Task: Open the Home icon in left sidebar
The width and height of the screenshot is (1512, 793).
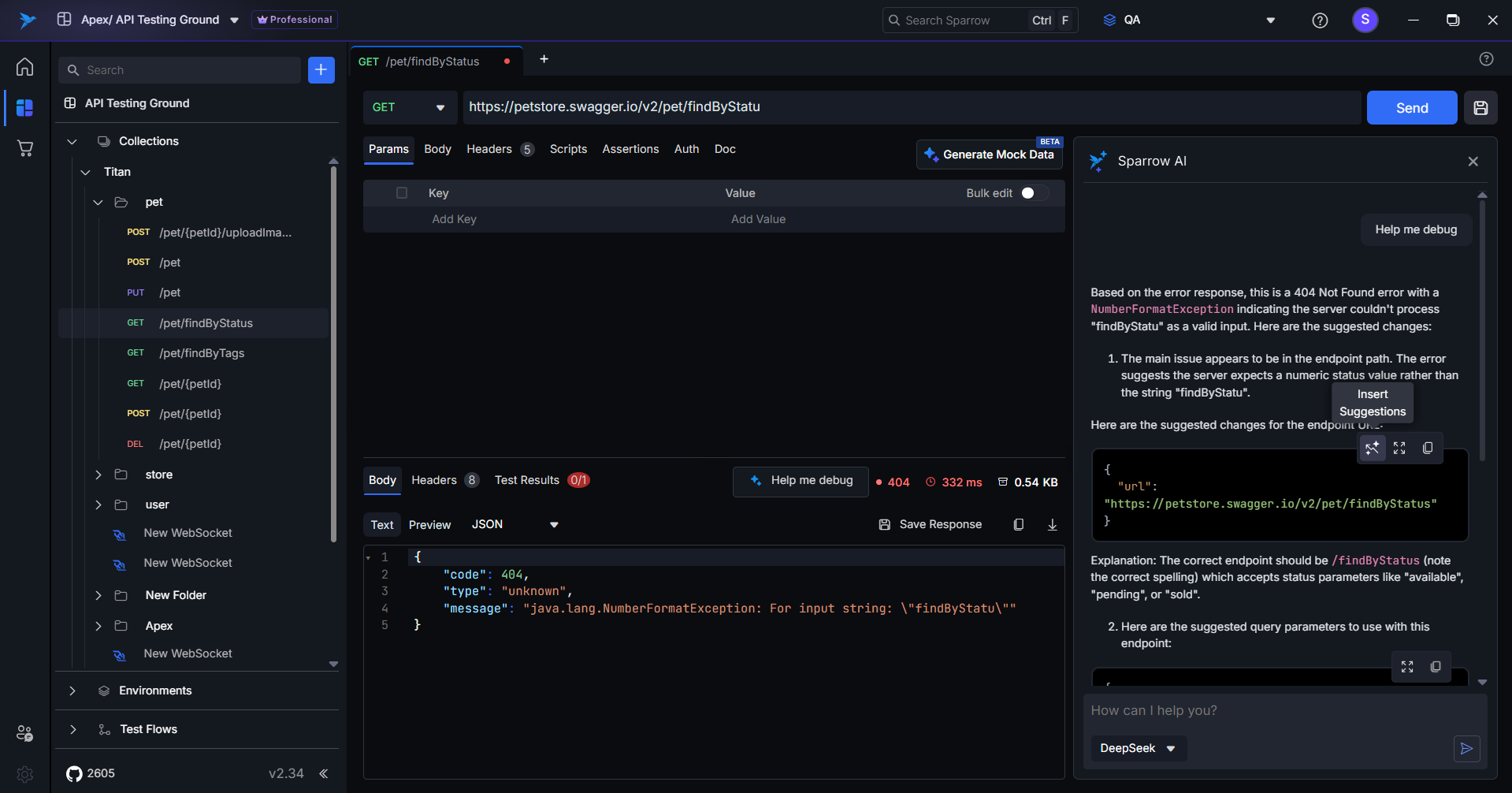Action: (25, 67)
